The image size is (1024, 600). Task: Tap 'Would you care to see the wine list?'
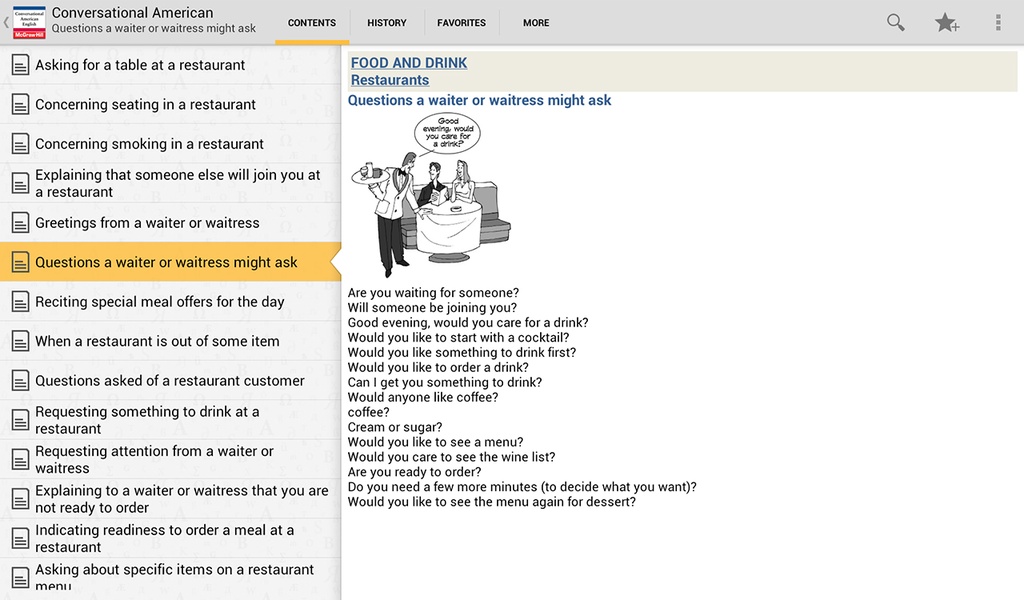(451, 457)
